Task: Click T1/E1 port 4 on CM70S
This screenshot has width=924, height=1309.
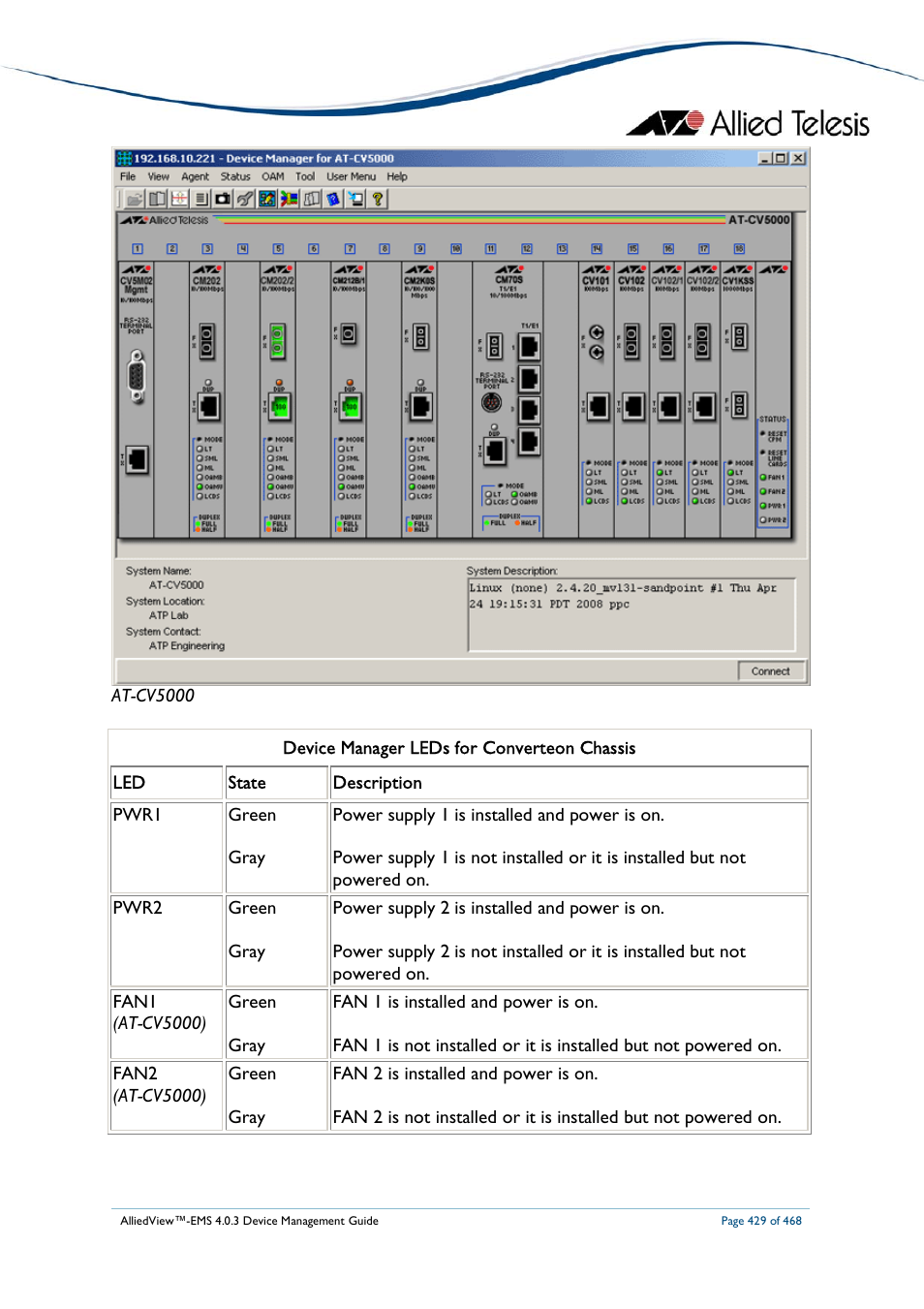Action: pos(529,443)
